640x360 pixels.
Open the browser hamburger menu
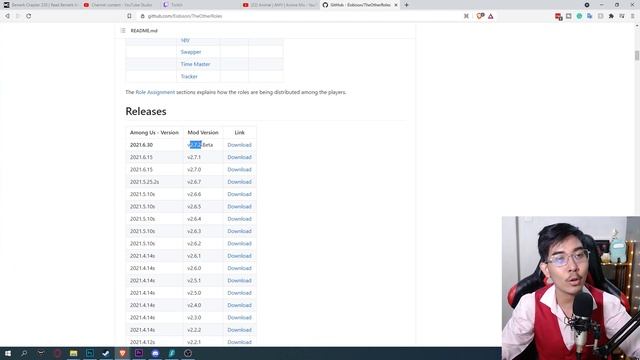coord(633,16)
